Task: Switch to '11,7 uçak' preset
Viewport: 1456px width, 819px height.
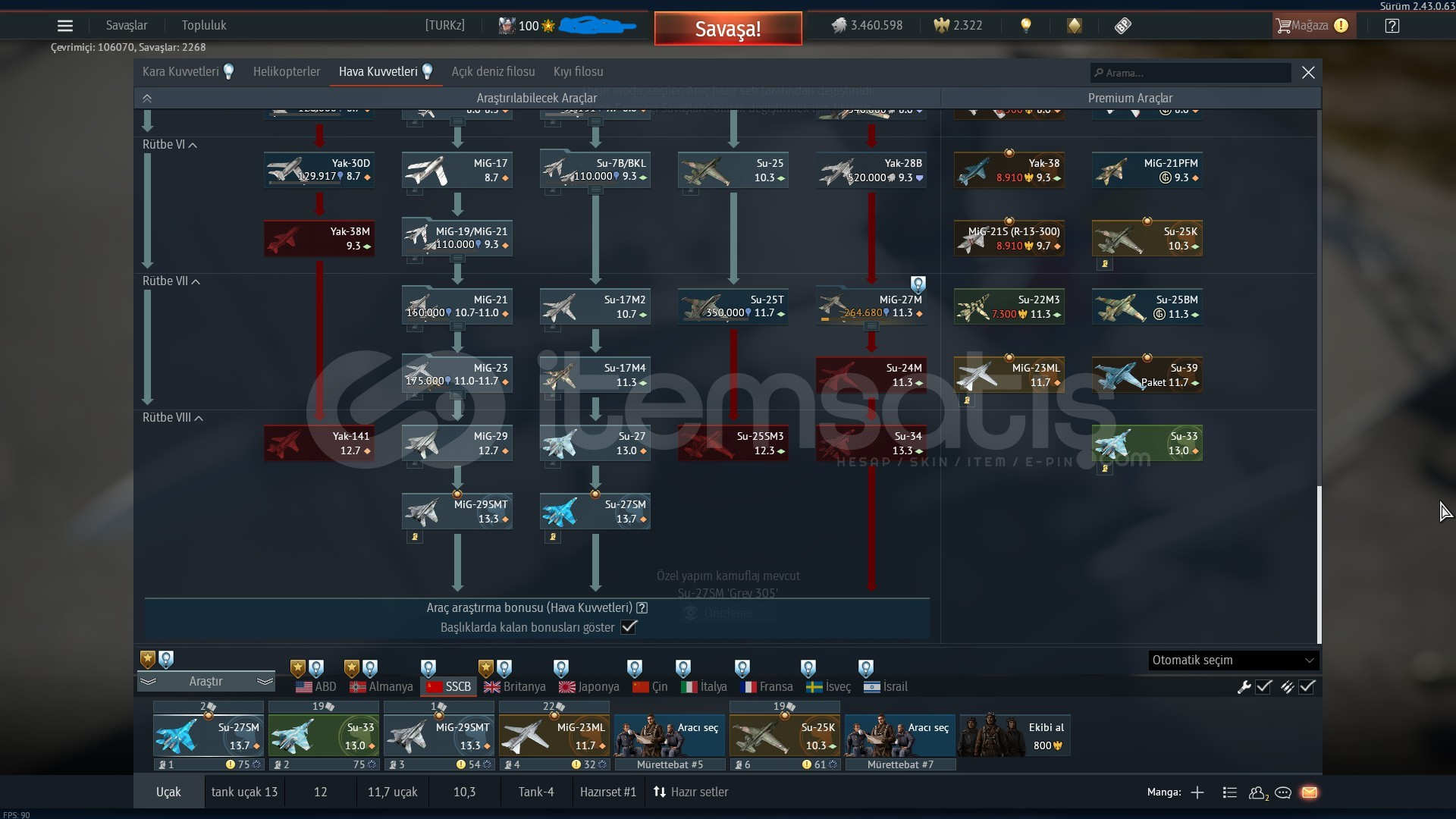Action: tap(393, 792)
